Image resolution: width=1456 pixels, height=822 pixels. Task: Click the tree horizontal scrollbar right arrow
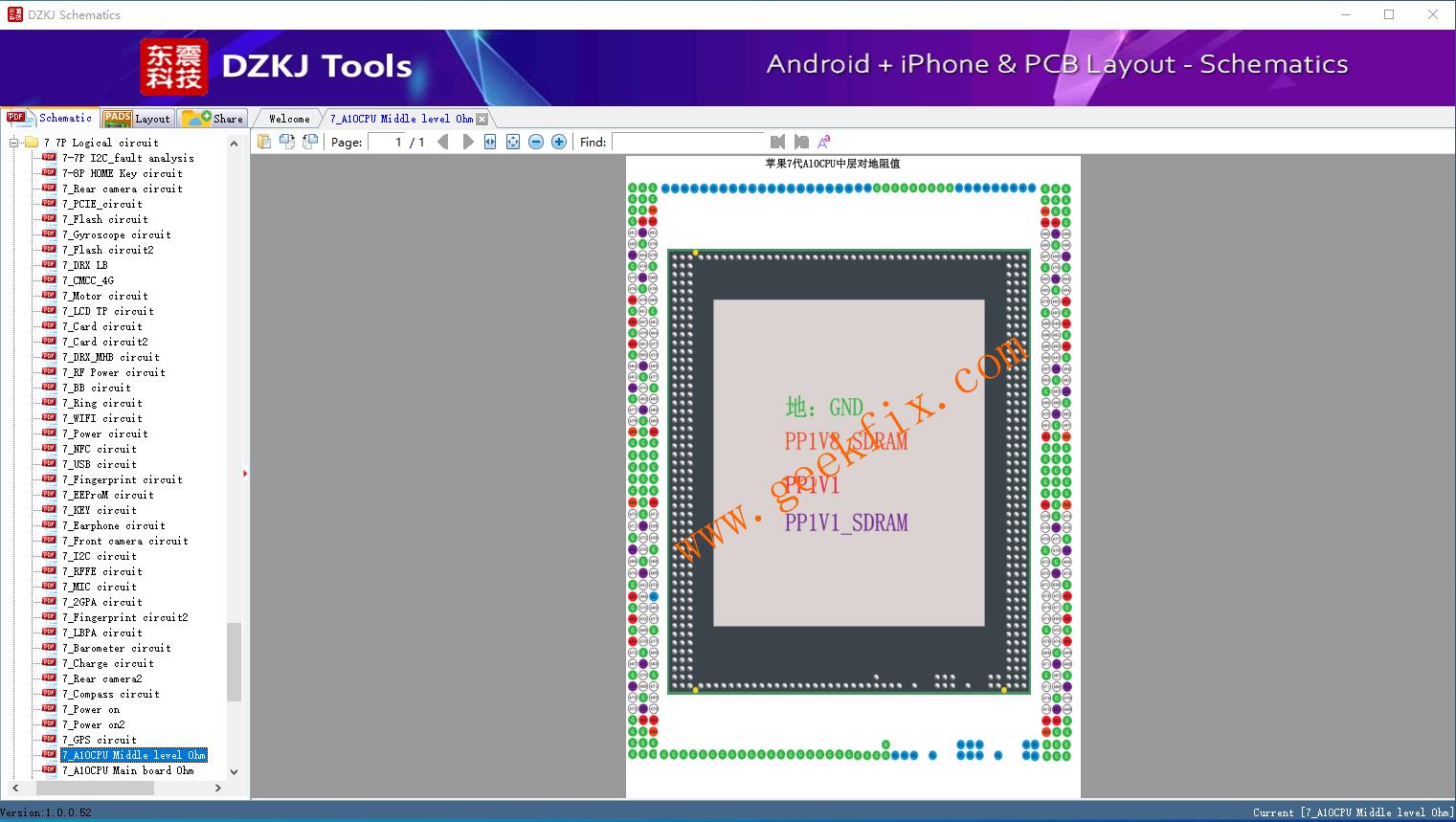tap(218, 789)
